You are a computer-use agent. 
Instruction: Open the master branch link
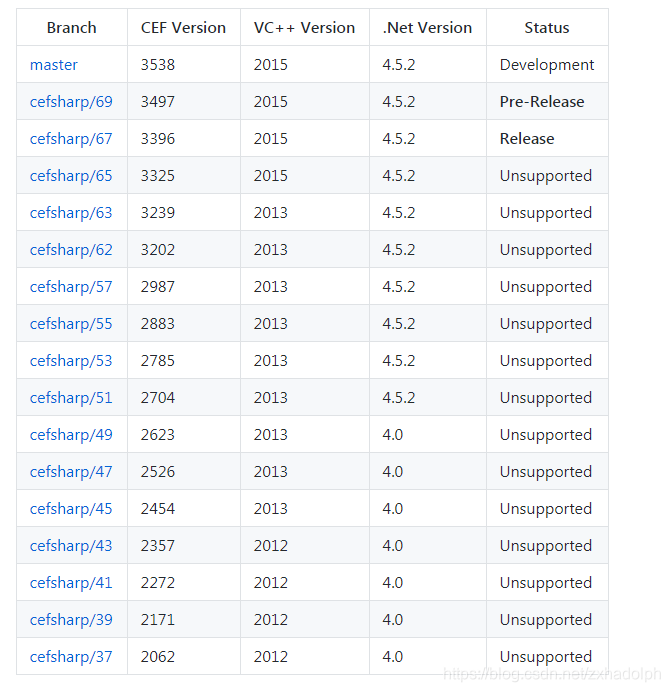(53, 65)
